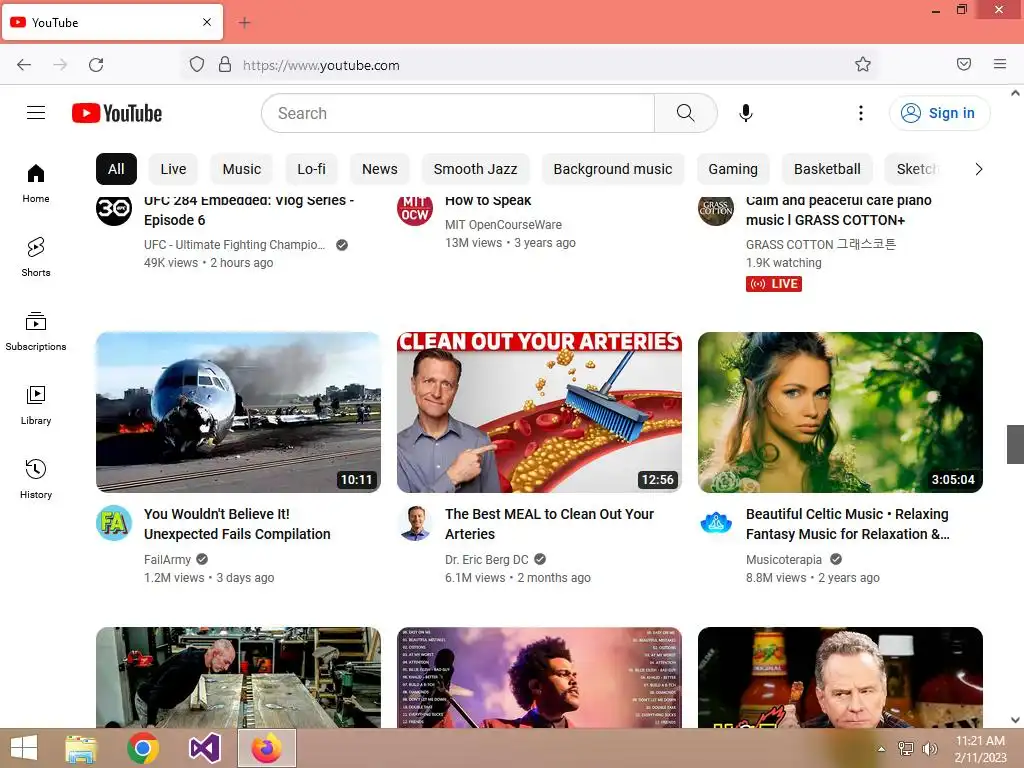Play the Celtic music elf thumbnail
This screenshot has height=768, width=1024.
[840, 412]
